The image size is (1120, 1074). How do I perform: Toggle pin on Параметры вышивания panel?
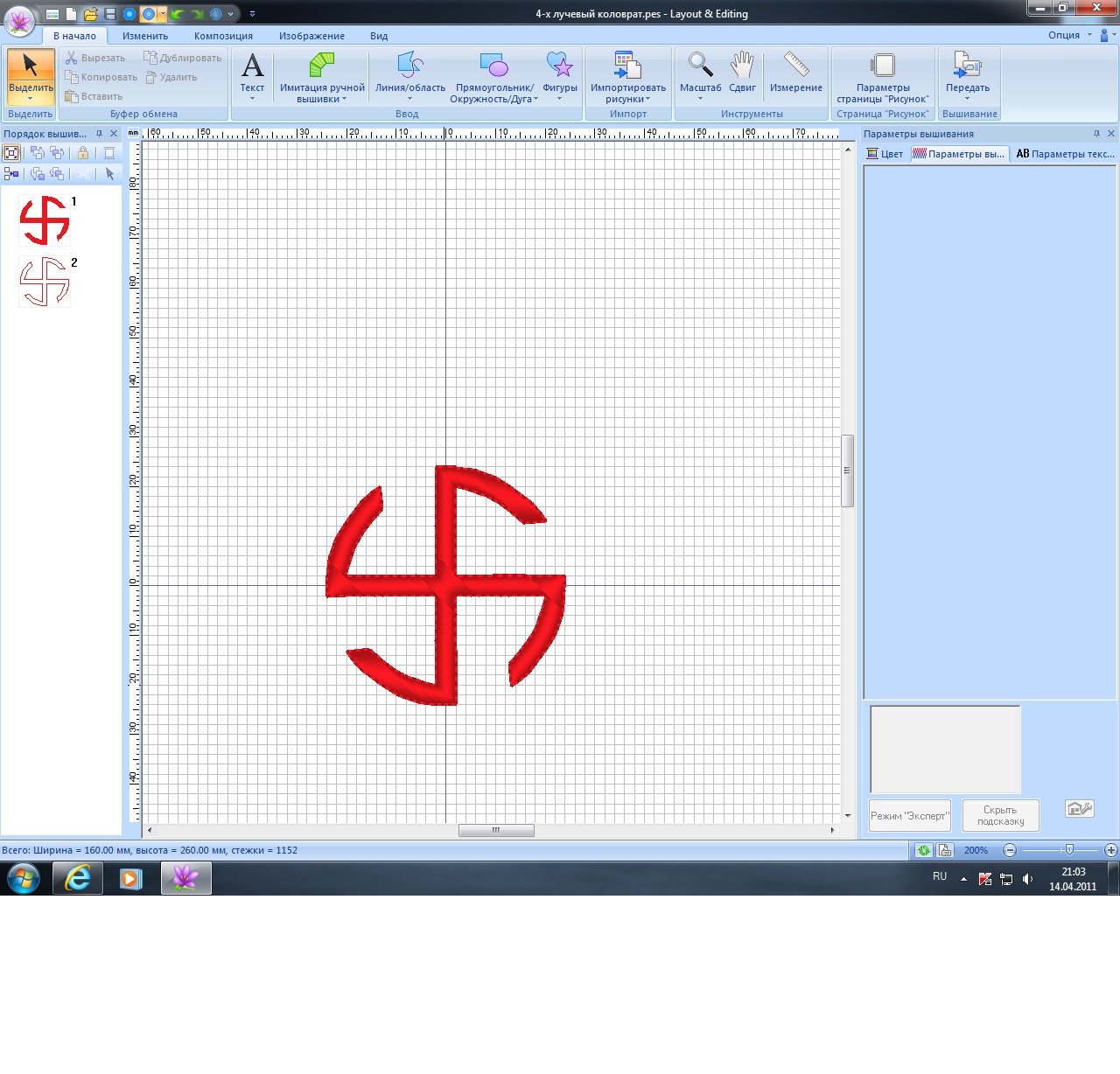[x=1096, y=134]
